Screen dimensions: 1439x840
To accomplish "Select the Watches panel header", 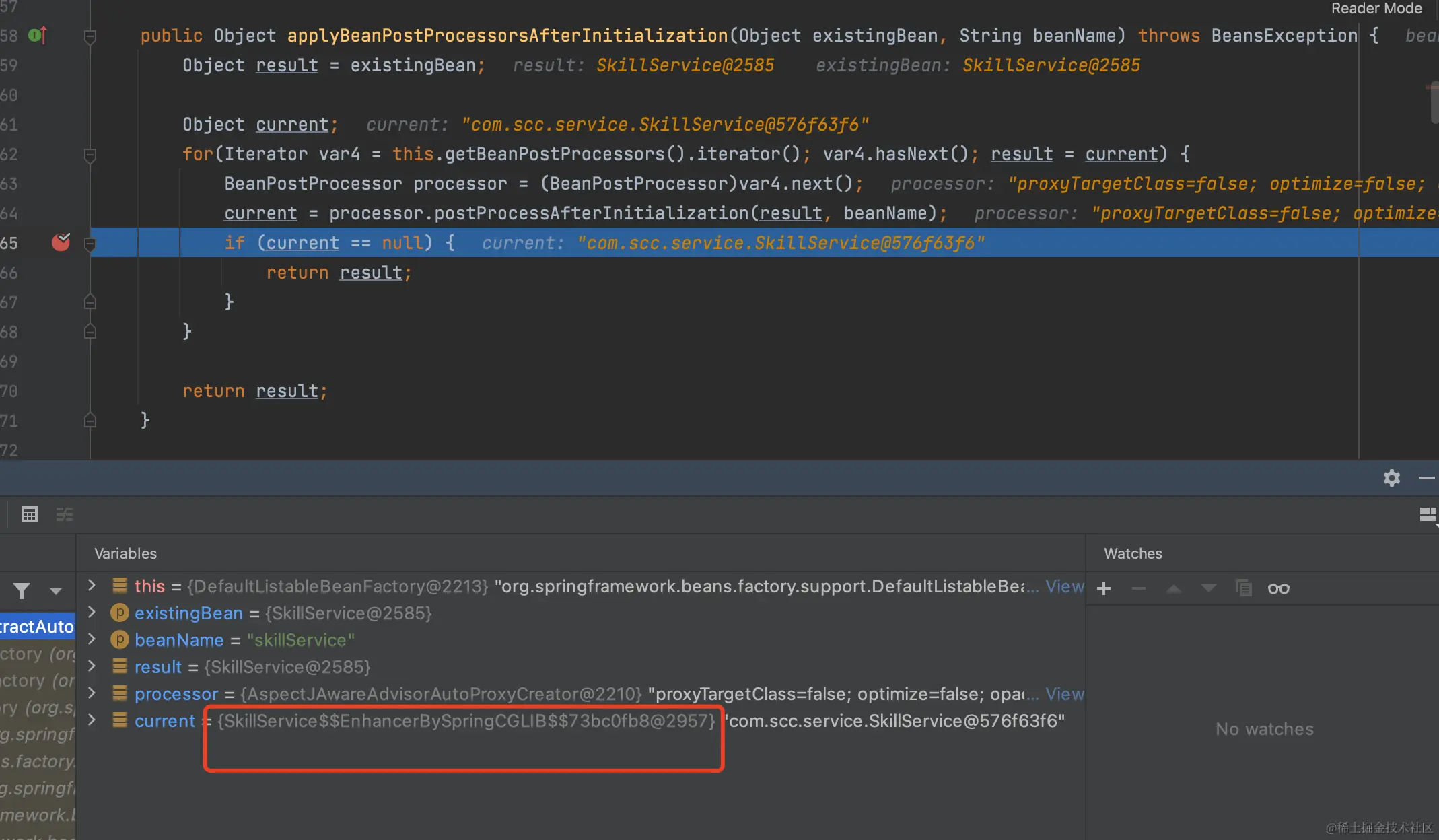I will point(1133,553).
